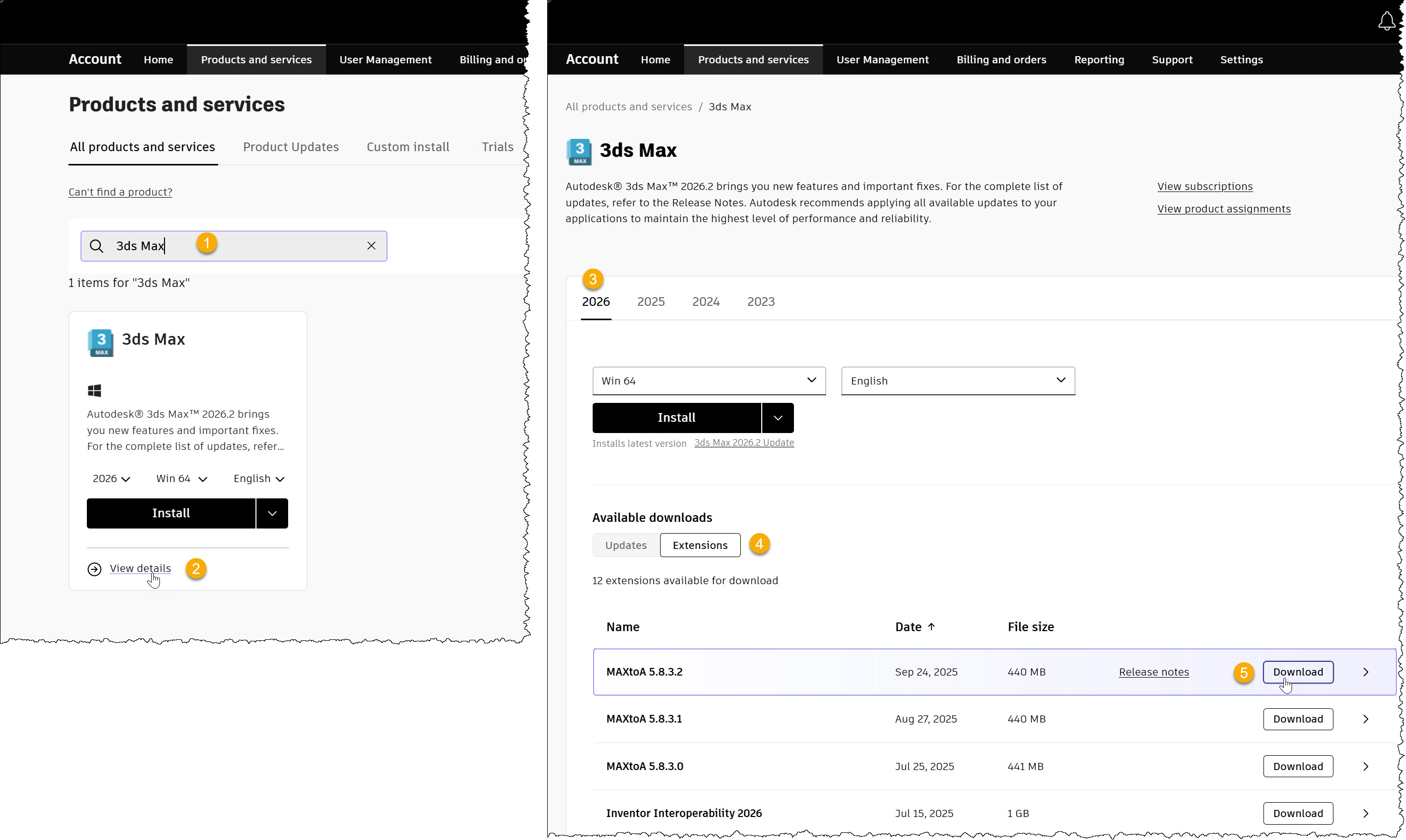The image size is (1406, 840).
Task: Open the Product Updates tab
Action: pos(291,147)
